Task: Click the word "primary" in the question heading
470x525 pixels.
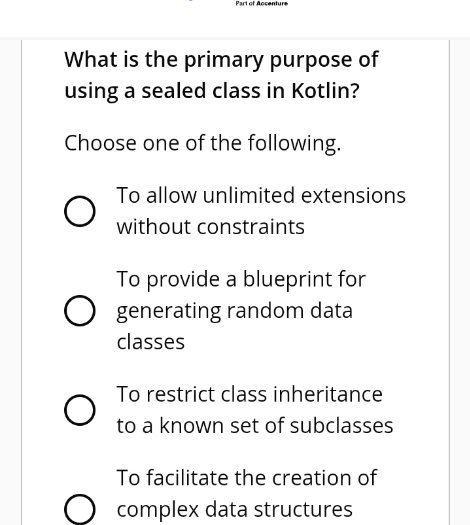Action: pyautogui.click(x=224, y=61)
